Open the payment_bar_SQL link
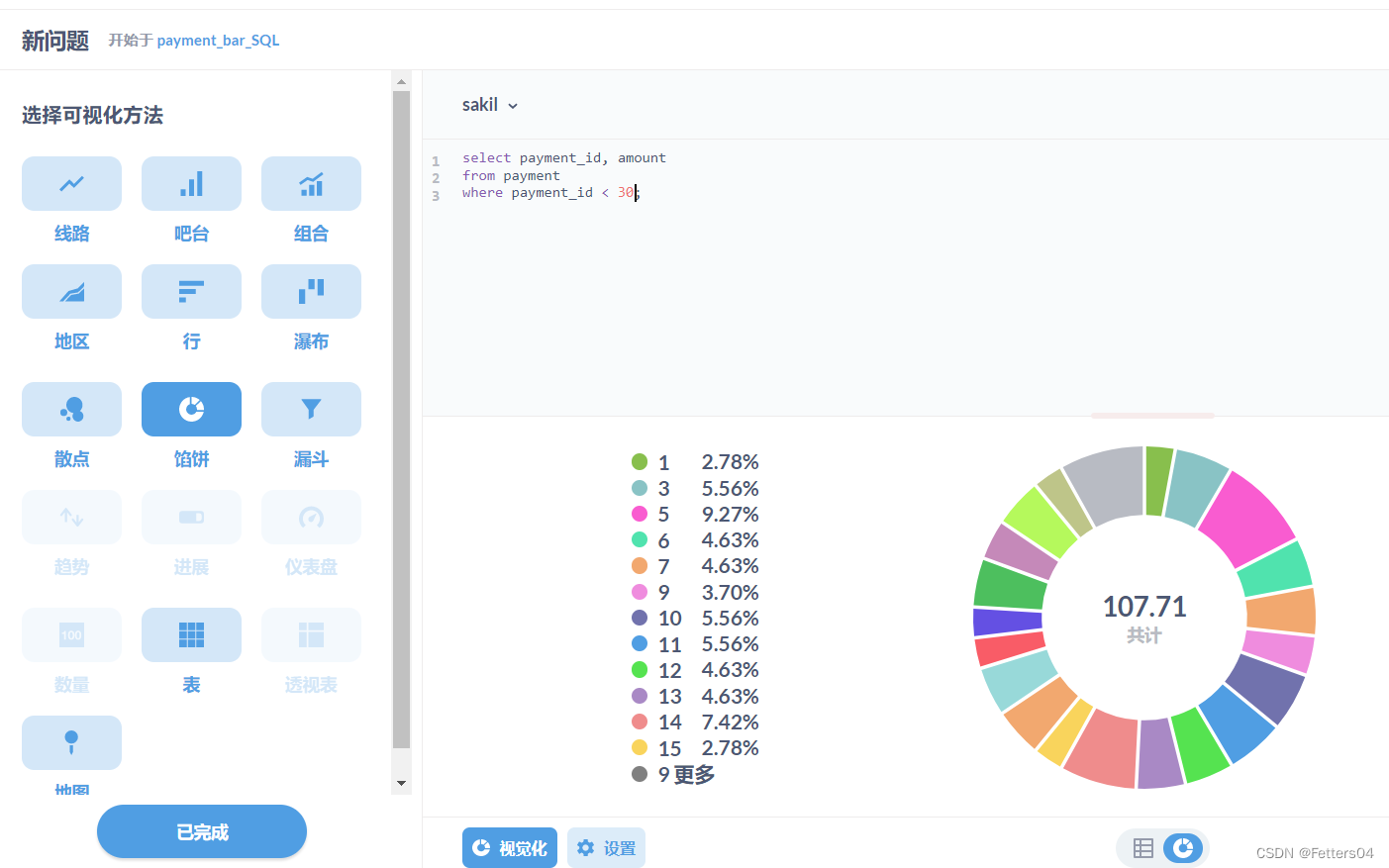 pos(218,41)
